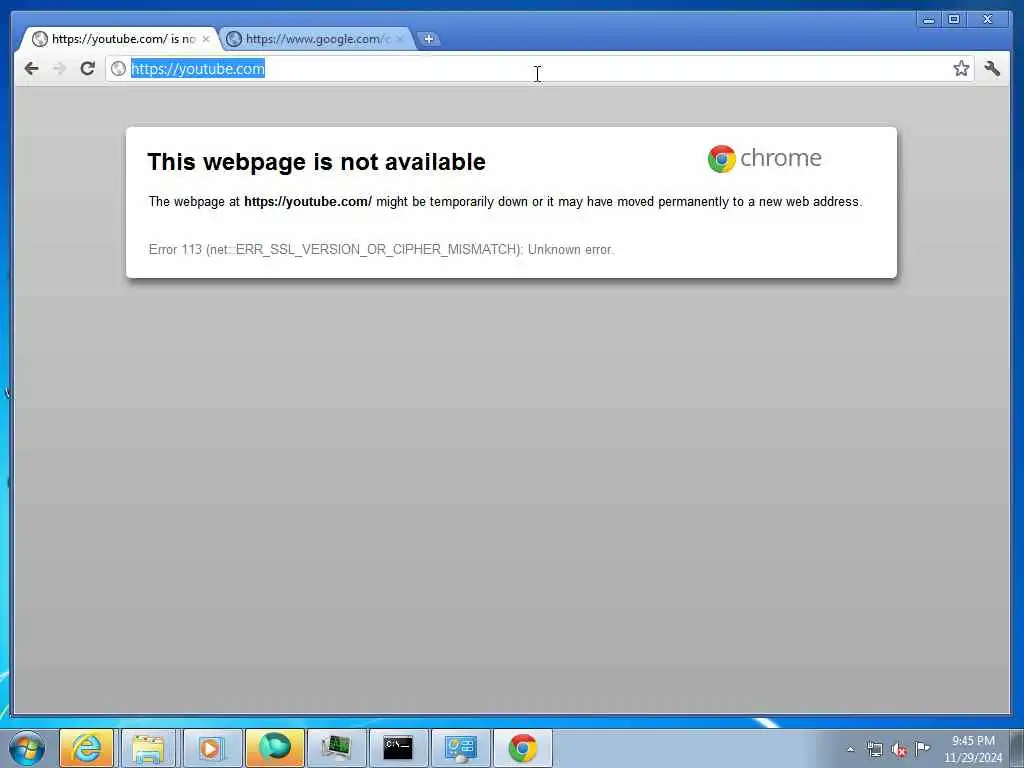Click the Forward arrow button
The height and width of the screenshot is (768, 1024).
59,69
